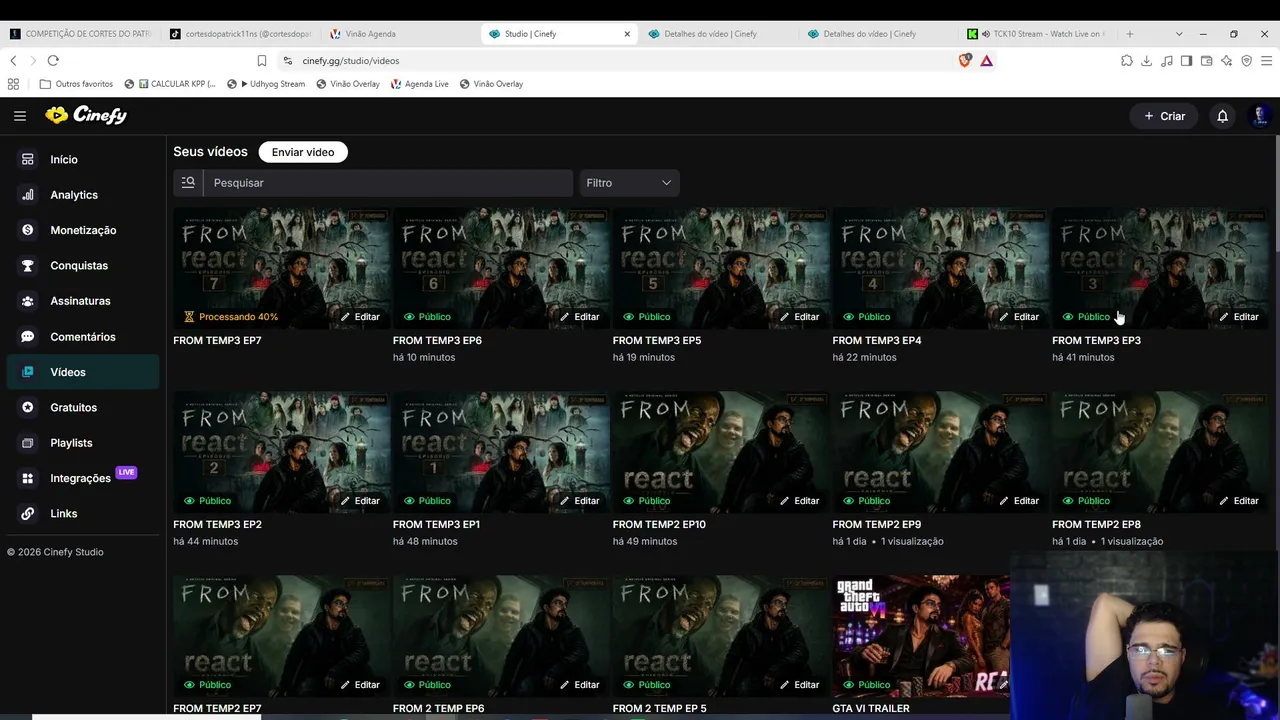Open the hamburger menu beside Cinefy logo
The image size is (1280, 720).
click(x=20, y=116)
